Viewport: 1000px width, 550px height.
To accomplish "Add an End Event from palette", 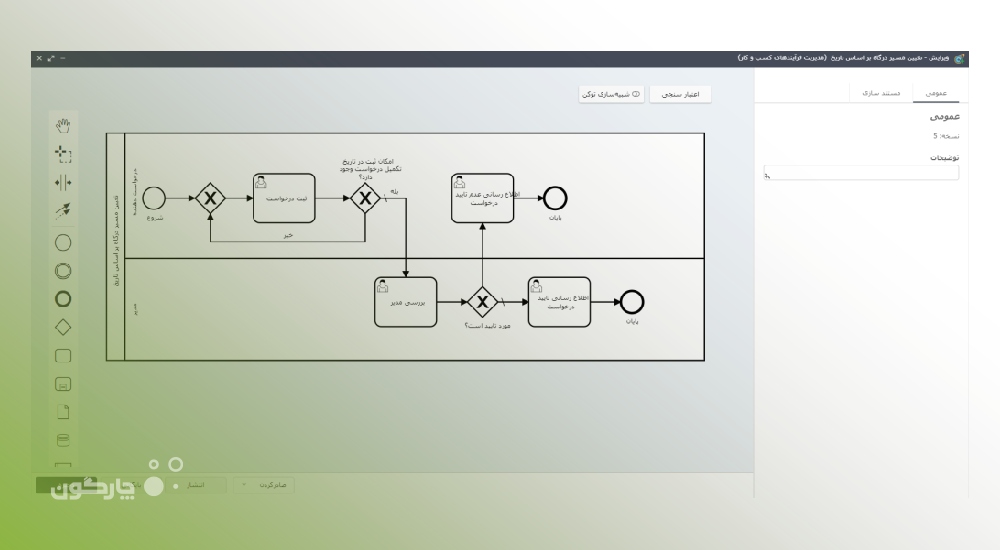I will click(x=63, y=298).
